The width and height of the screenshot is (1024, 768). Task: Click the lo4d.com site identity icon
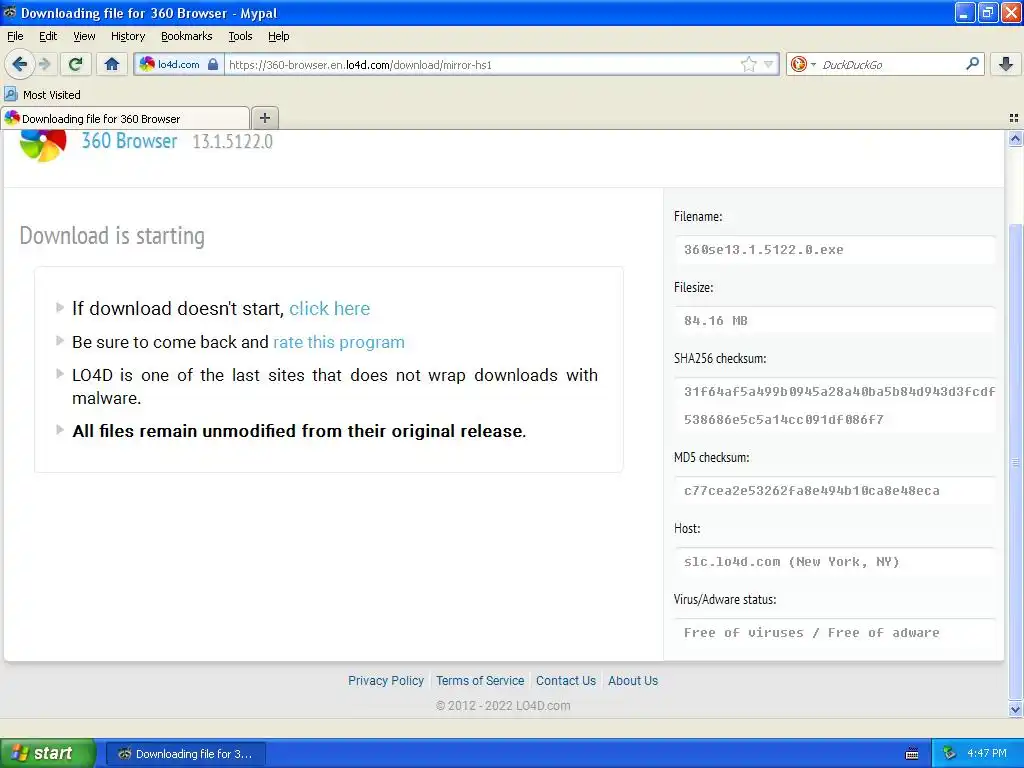148,64
